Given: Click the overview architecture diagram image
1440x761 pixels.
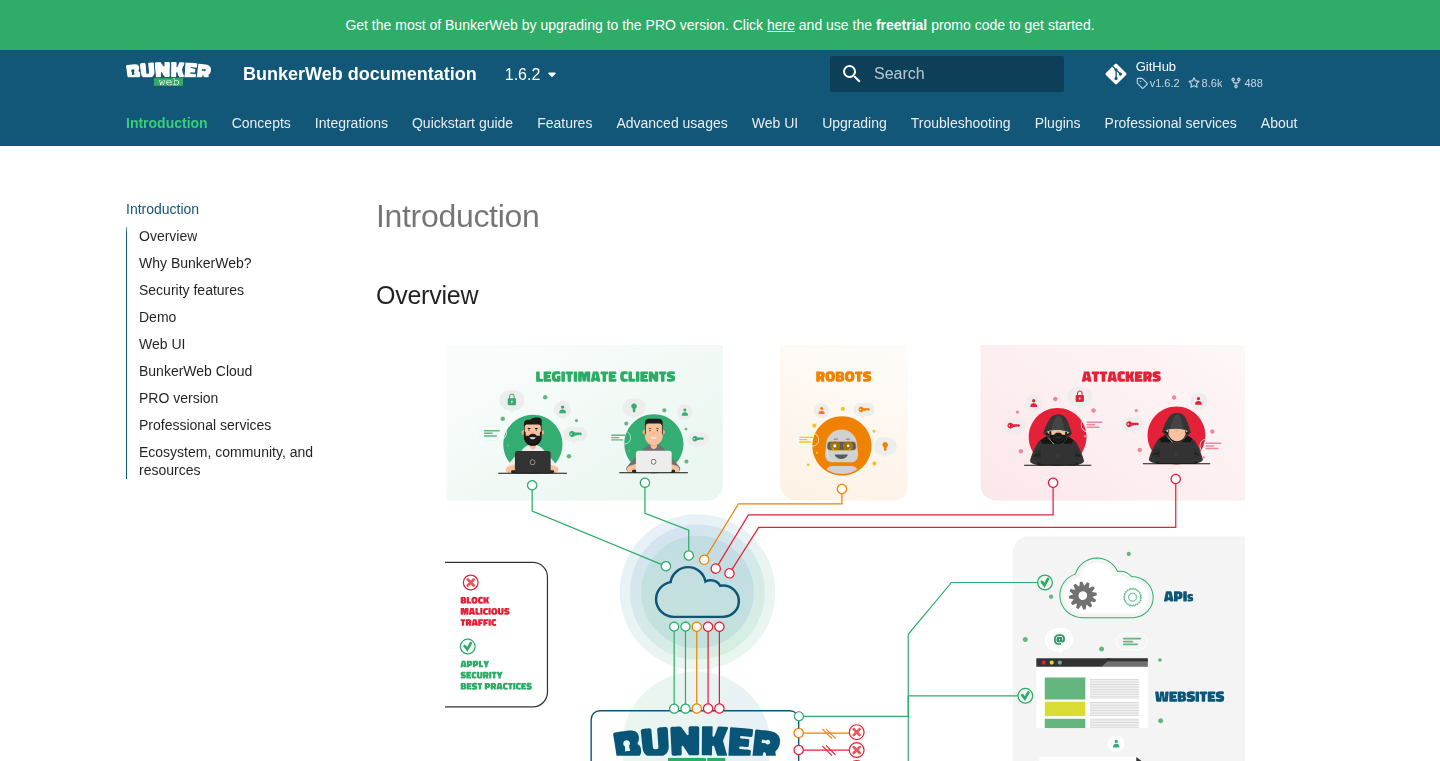Looking at the screenshot, I should point(845,553).
